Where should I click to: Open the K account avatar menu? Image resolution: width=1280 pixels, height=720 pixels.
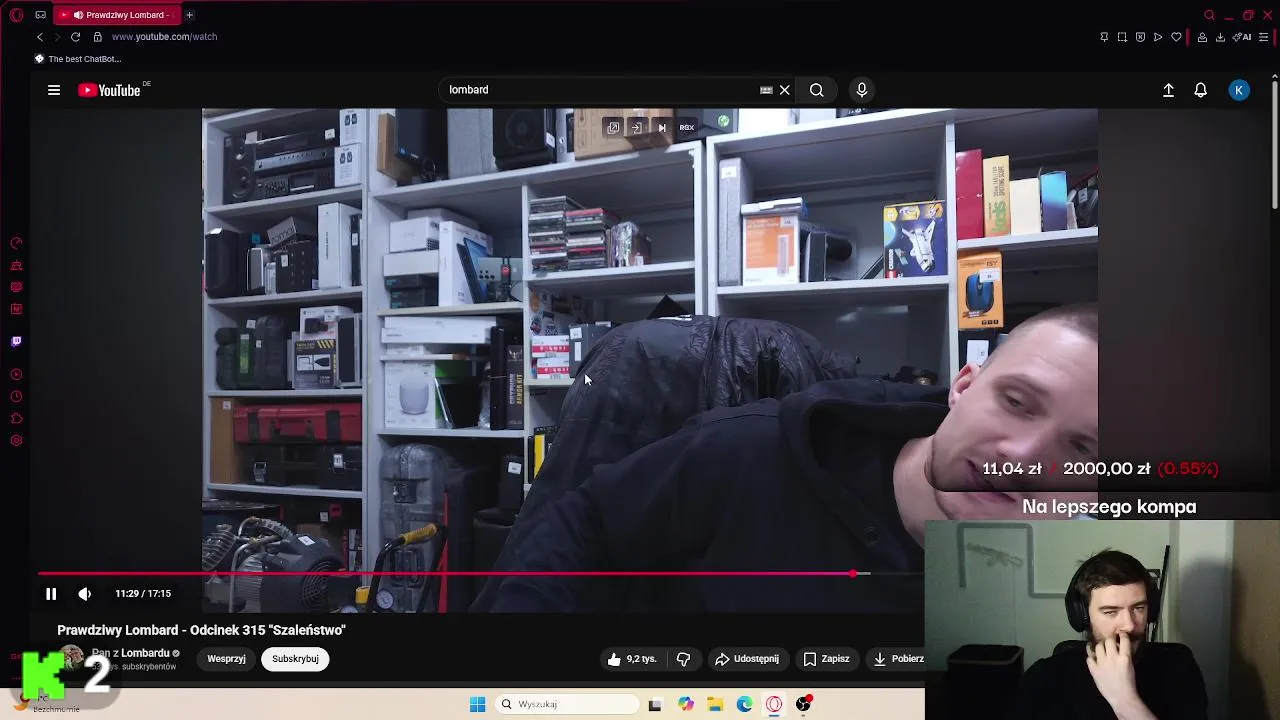pos(1239,90)
